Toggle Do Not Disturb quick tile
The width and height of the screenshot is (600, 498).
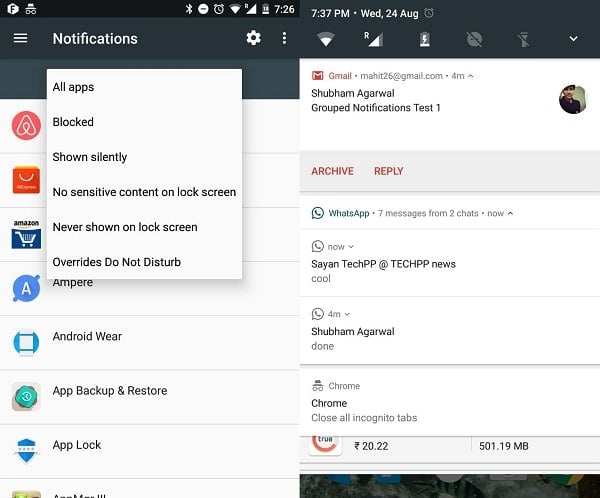474,39
